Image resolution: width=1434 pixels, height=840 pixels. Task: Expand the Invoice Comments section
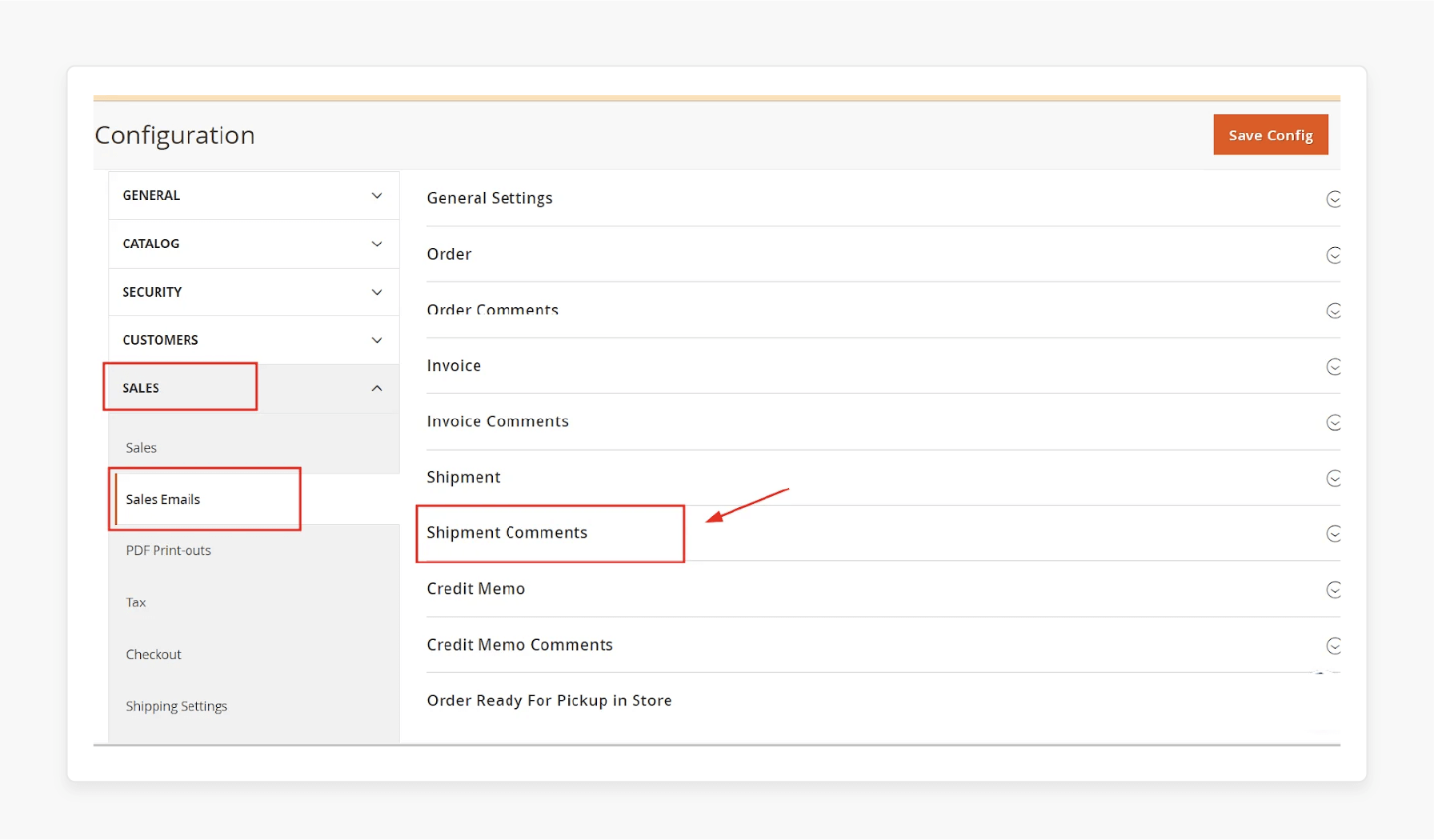pos(883,422)
